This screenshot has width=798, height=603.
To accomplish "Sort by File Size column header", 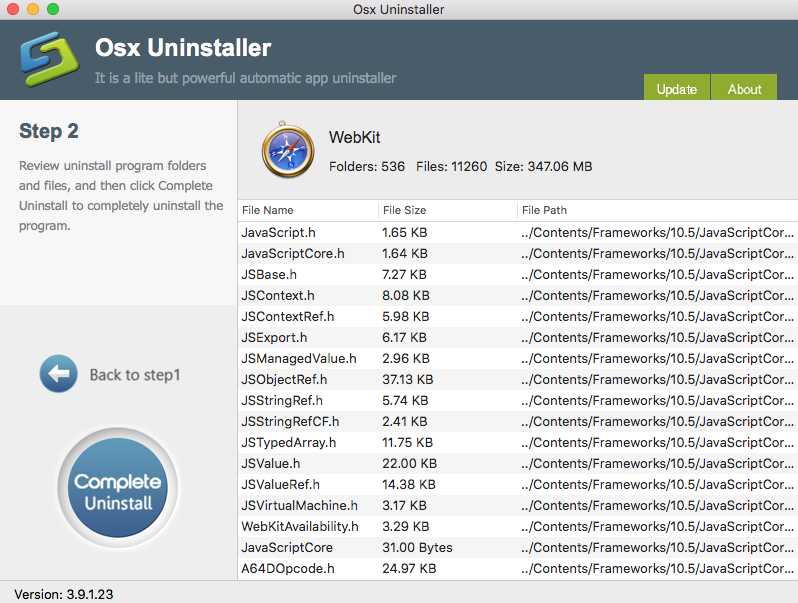I will coord(404,210).
